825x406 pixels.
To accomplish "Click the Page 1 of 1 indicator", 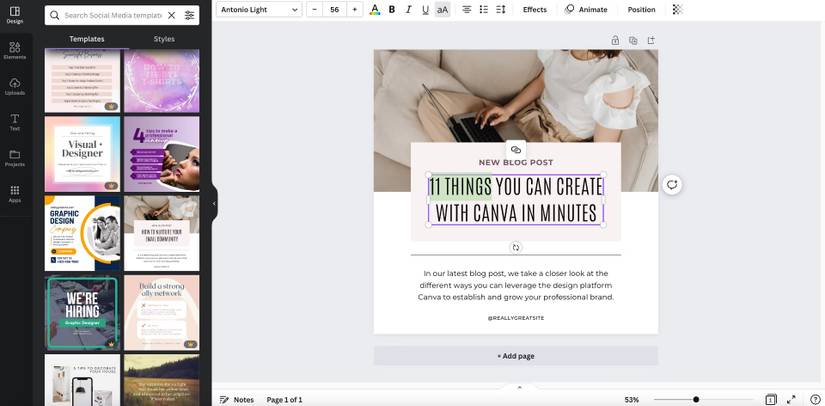I will tap(284, 400).
